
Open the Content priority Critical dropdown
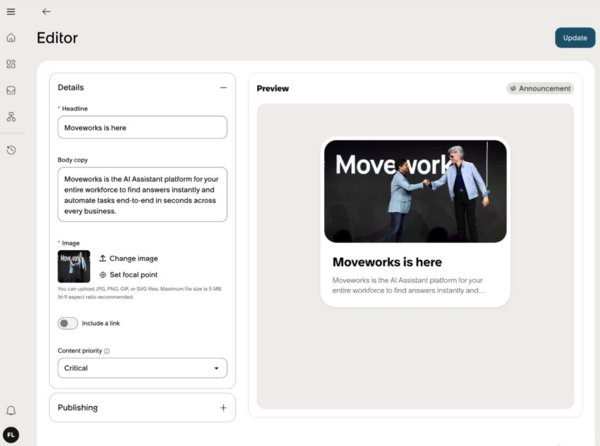pyautogui.click(x=142, y=368)
